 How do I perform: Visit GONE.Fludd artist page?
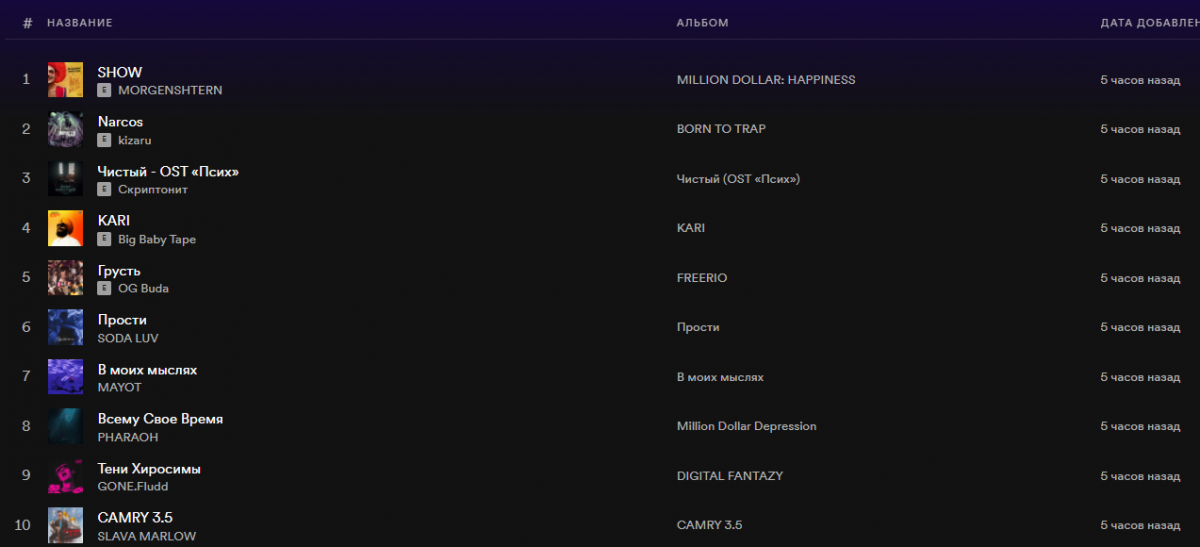(x=133, y=486)
